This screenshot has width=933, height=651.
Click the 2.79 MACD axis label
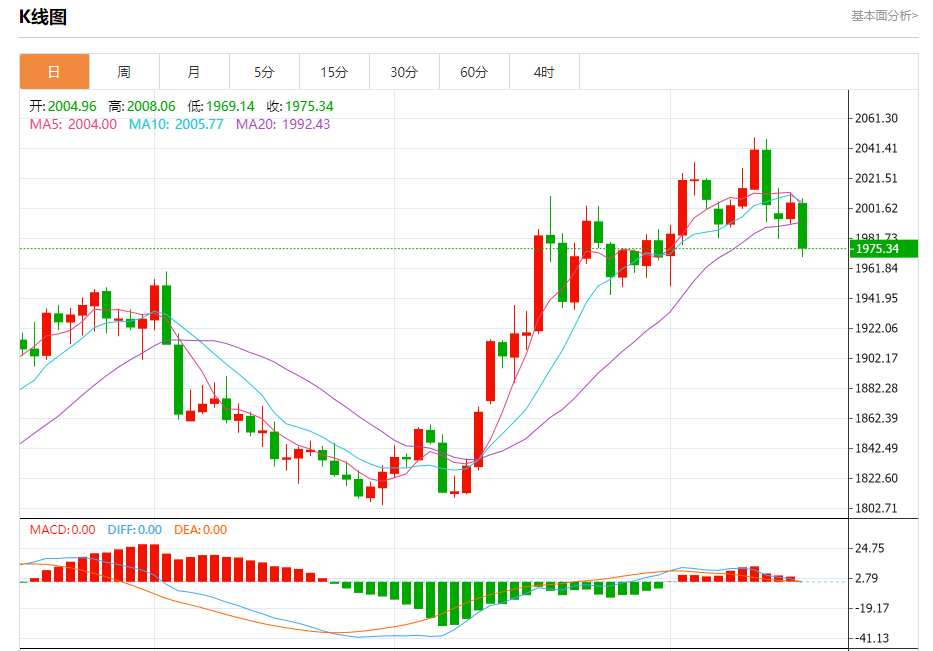(x=866, y=578)
